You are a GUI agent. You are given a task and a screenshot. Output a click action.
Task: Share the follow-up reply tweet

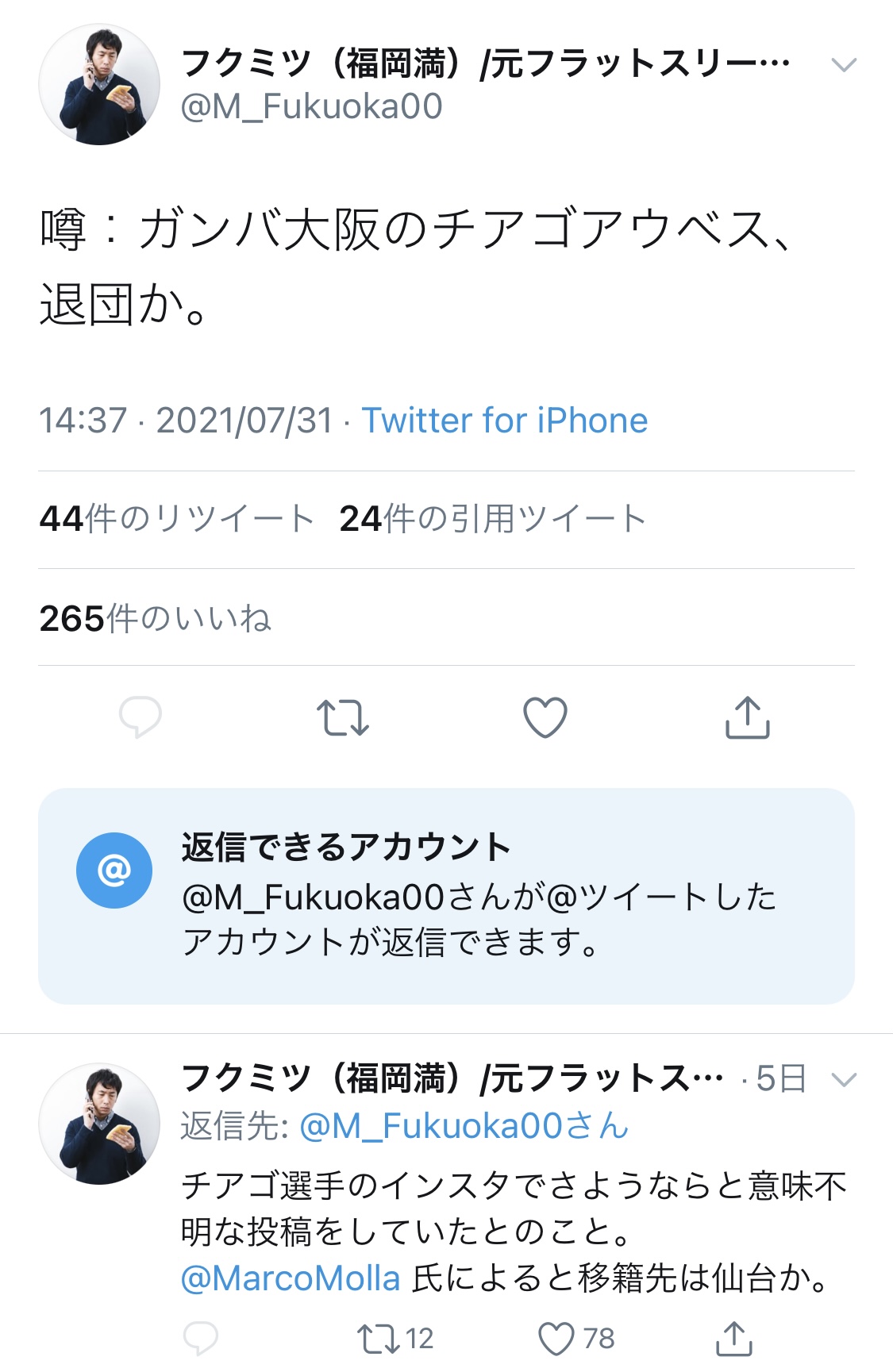(x=733, y=1339)
